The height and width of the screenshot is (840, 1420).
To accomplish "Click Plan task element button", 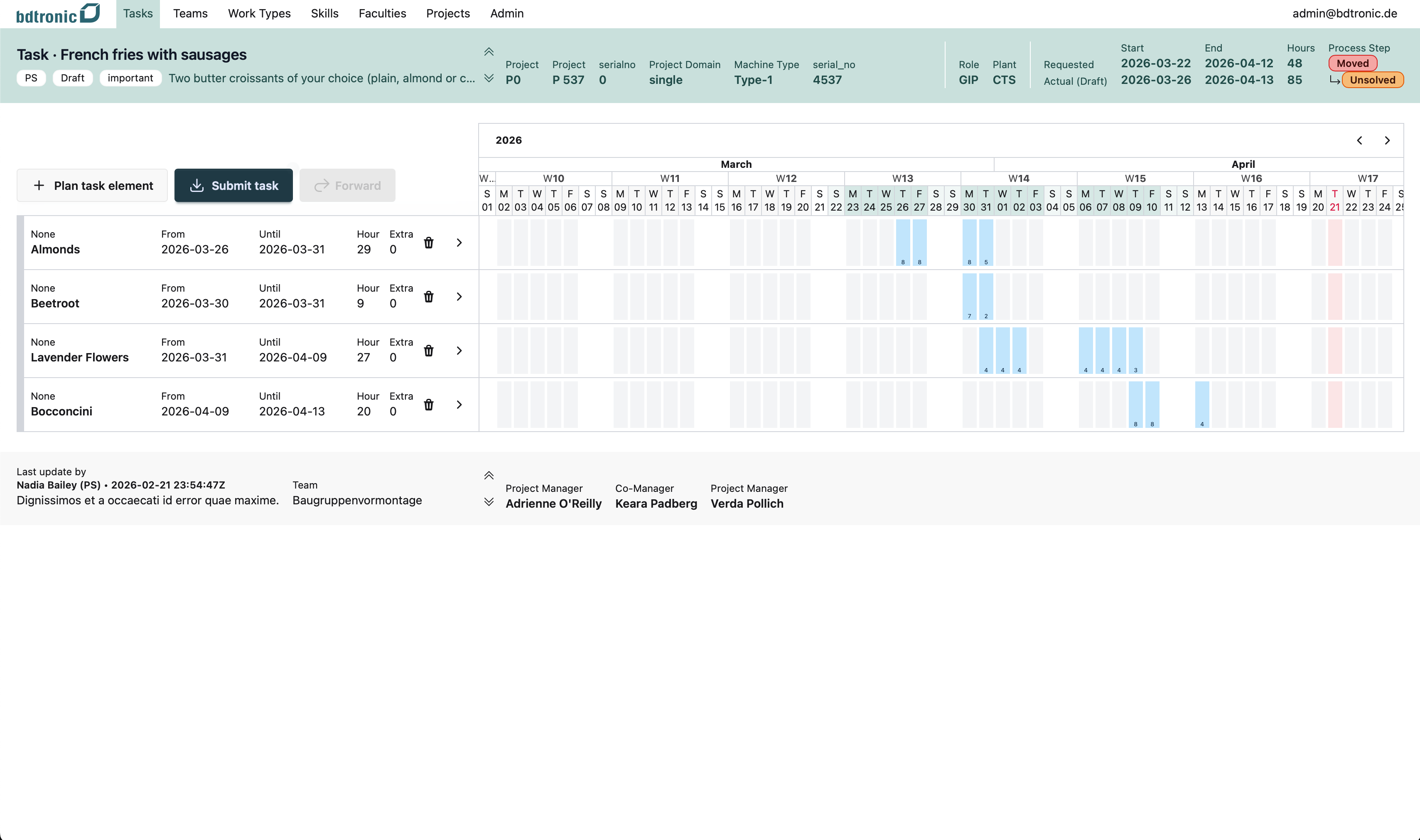I will (x=92, y=186).
